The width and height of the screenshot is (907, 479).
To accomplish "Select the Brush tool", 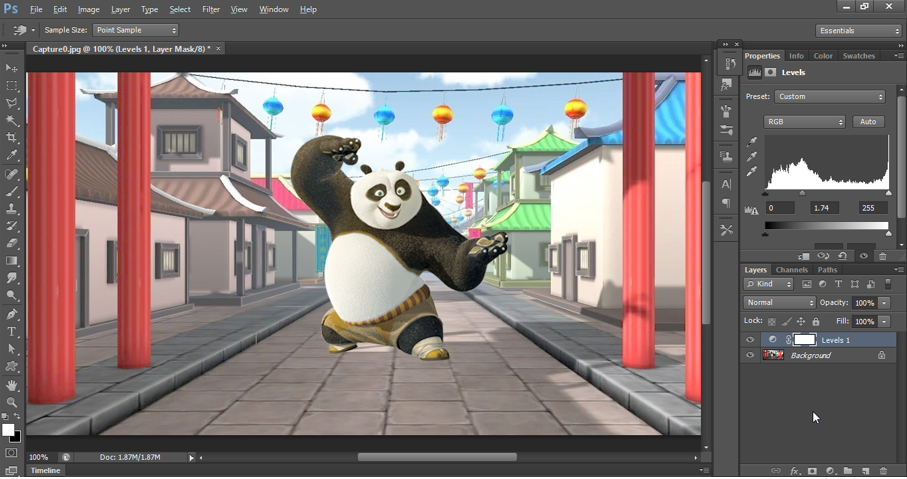I will tap(12, 191).
